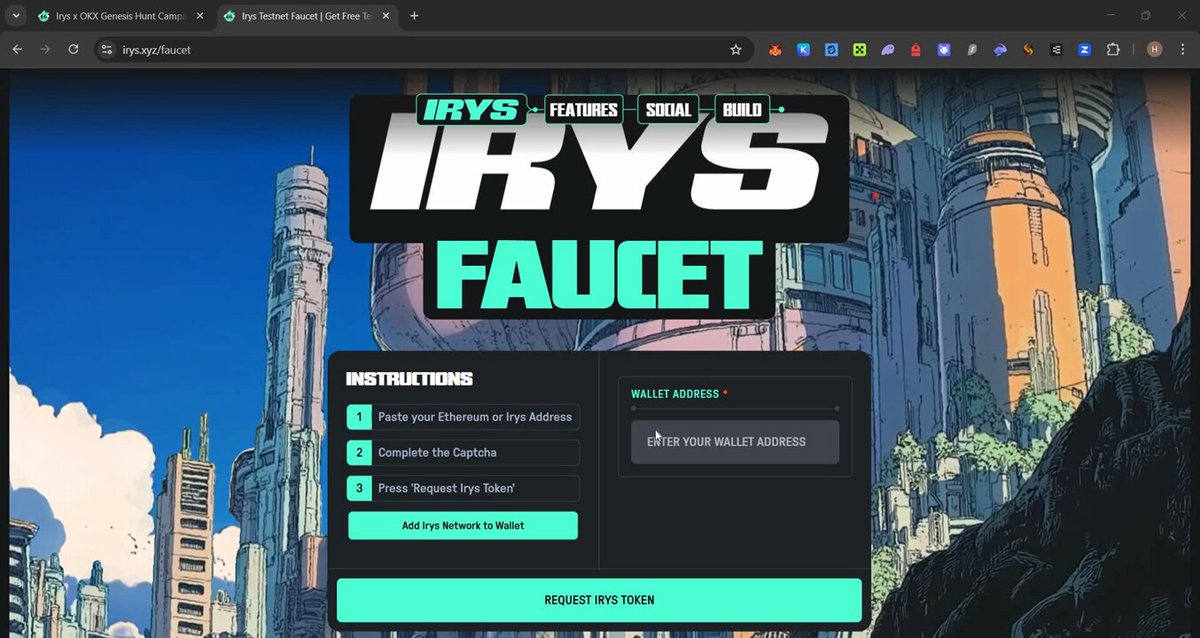Click the REQUEST IRYS TOKEN button
Image resolution: width=1200 pixels, height=638 pixels.
coord(599,600)
